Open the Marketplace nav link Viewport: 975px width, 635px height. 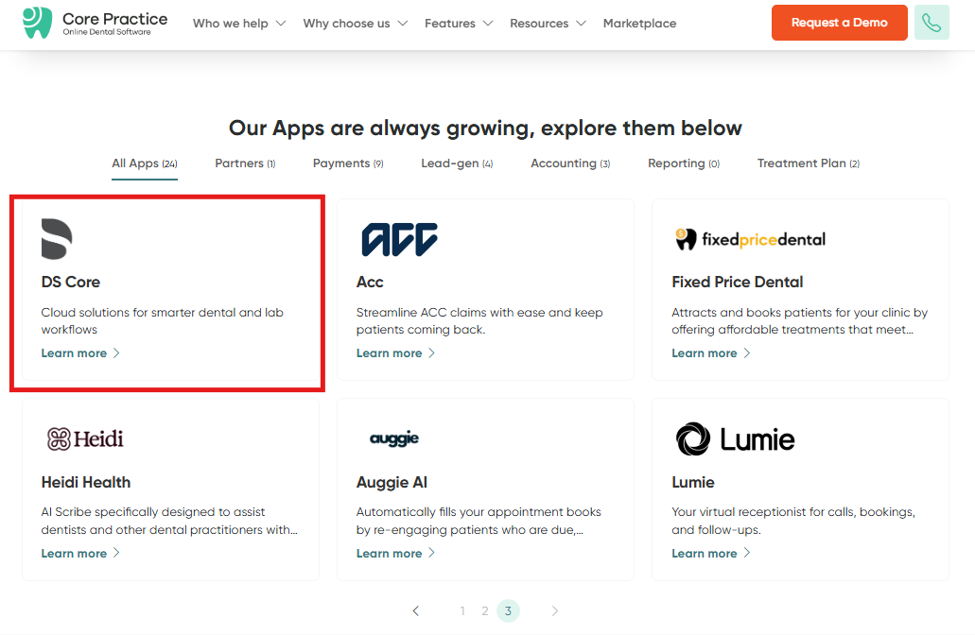pos(639,23)
